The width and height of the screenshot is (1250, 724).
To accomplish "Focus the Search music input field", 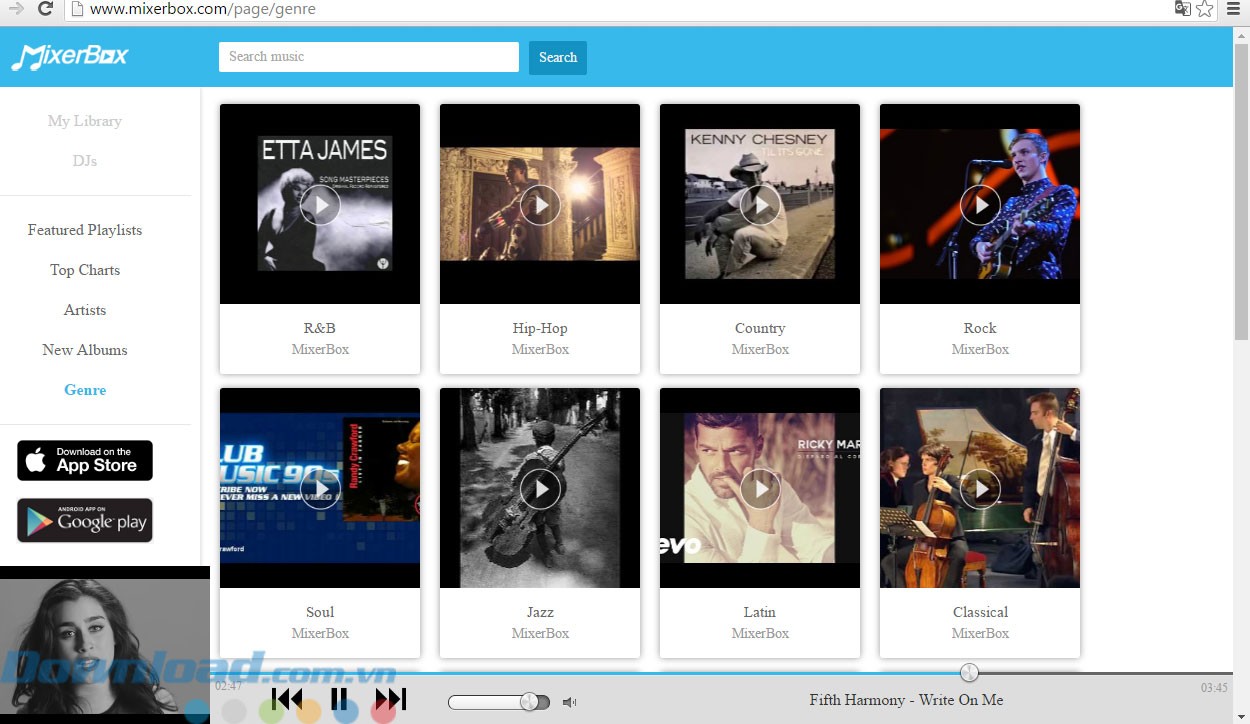I will point(368,57).
